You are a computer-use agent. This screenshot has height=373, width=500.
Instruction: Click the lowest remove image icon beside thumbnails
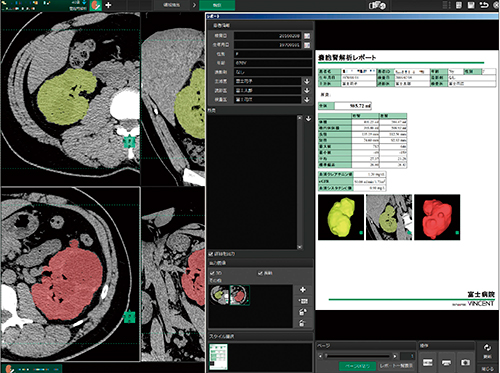(302, 323)
